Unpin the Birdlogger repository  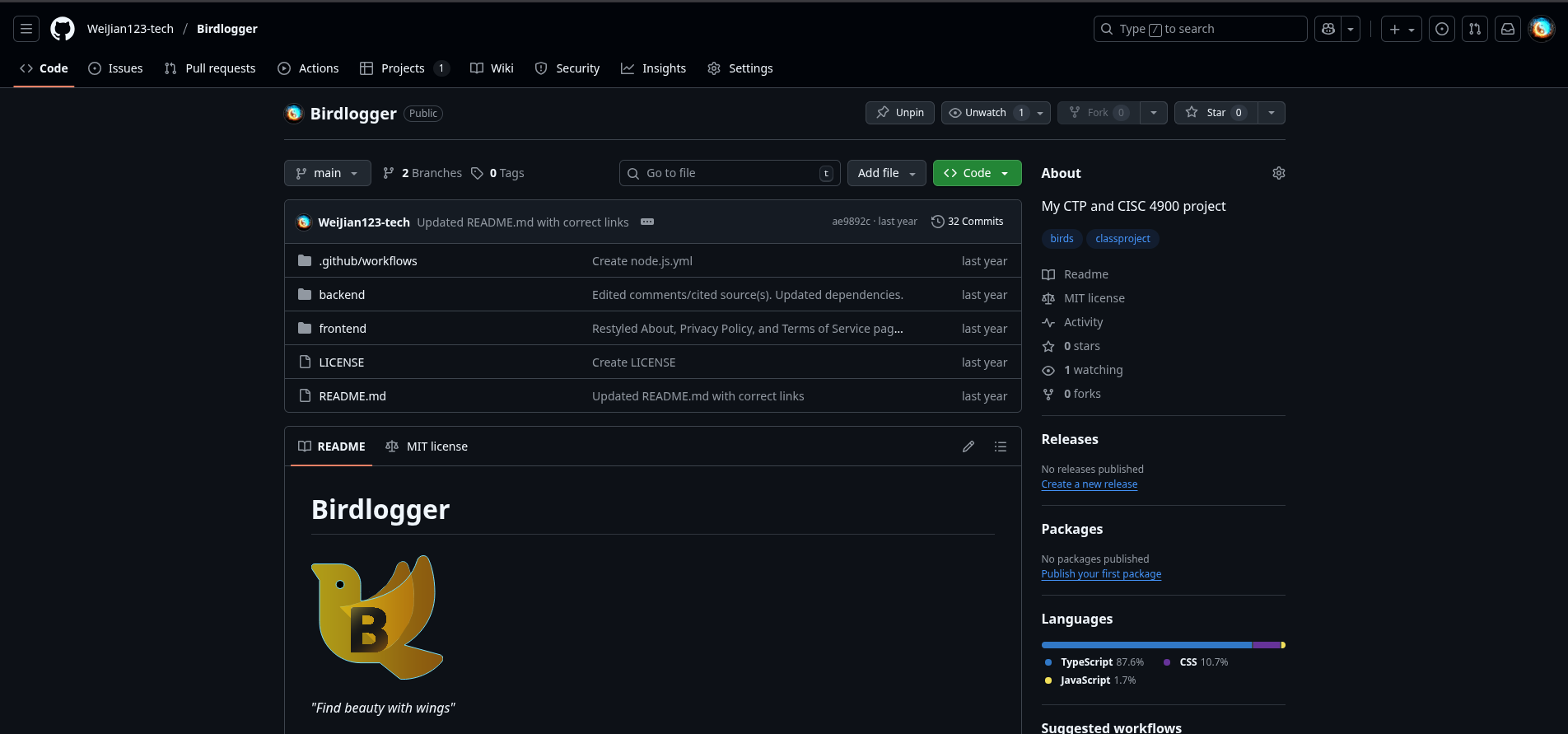point(900,113)
